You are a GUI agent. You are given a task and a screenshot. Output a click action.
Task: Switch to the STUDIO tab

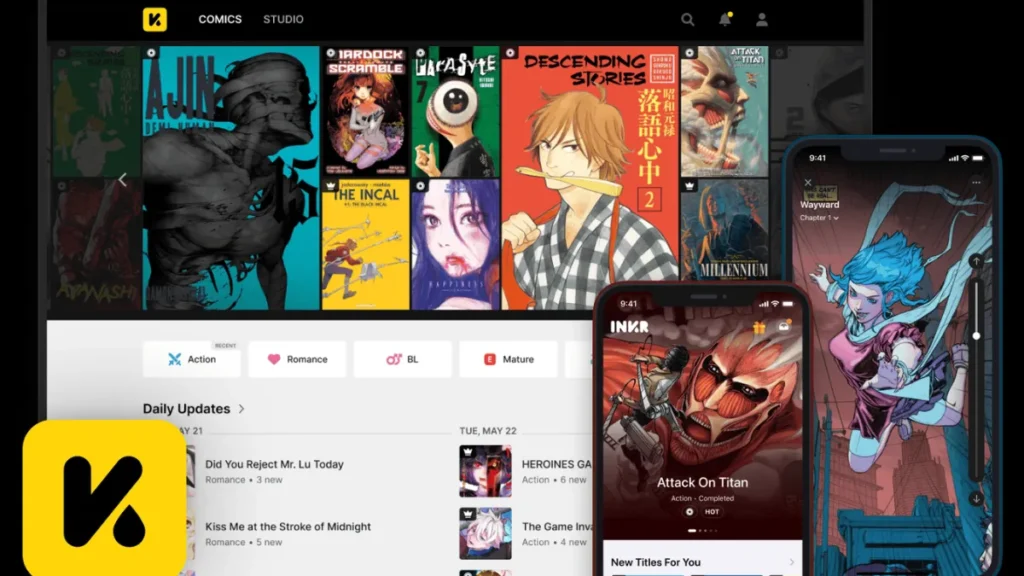pos(283,18)
